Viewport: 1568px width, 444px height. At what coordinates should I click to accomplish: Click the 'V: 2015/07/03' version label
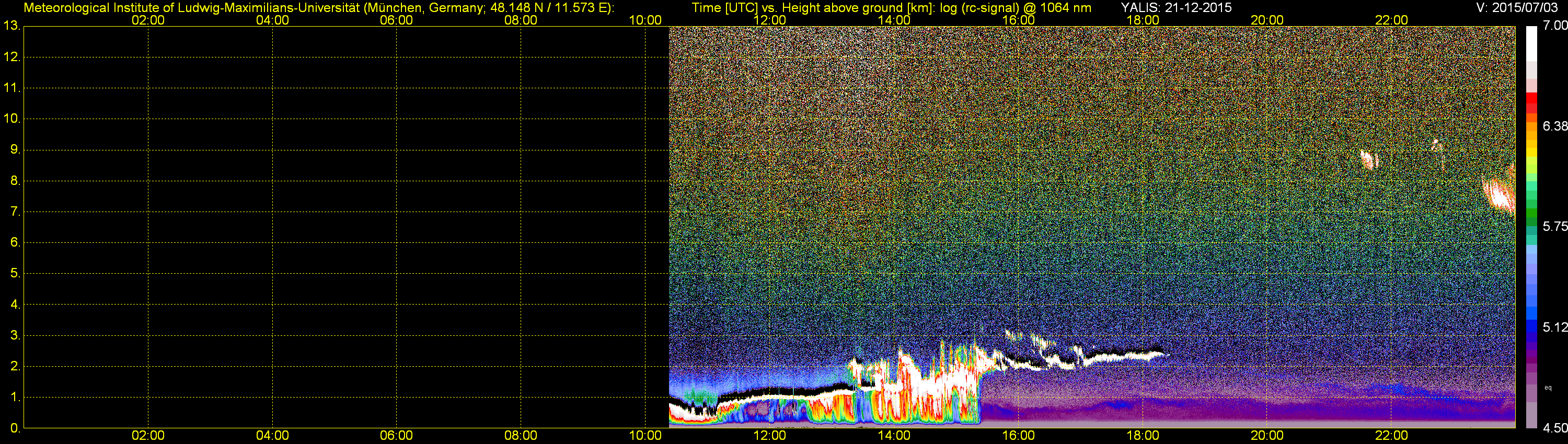(1516, 8)
